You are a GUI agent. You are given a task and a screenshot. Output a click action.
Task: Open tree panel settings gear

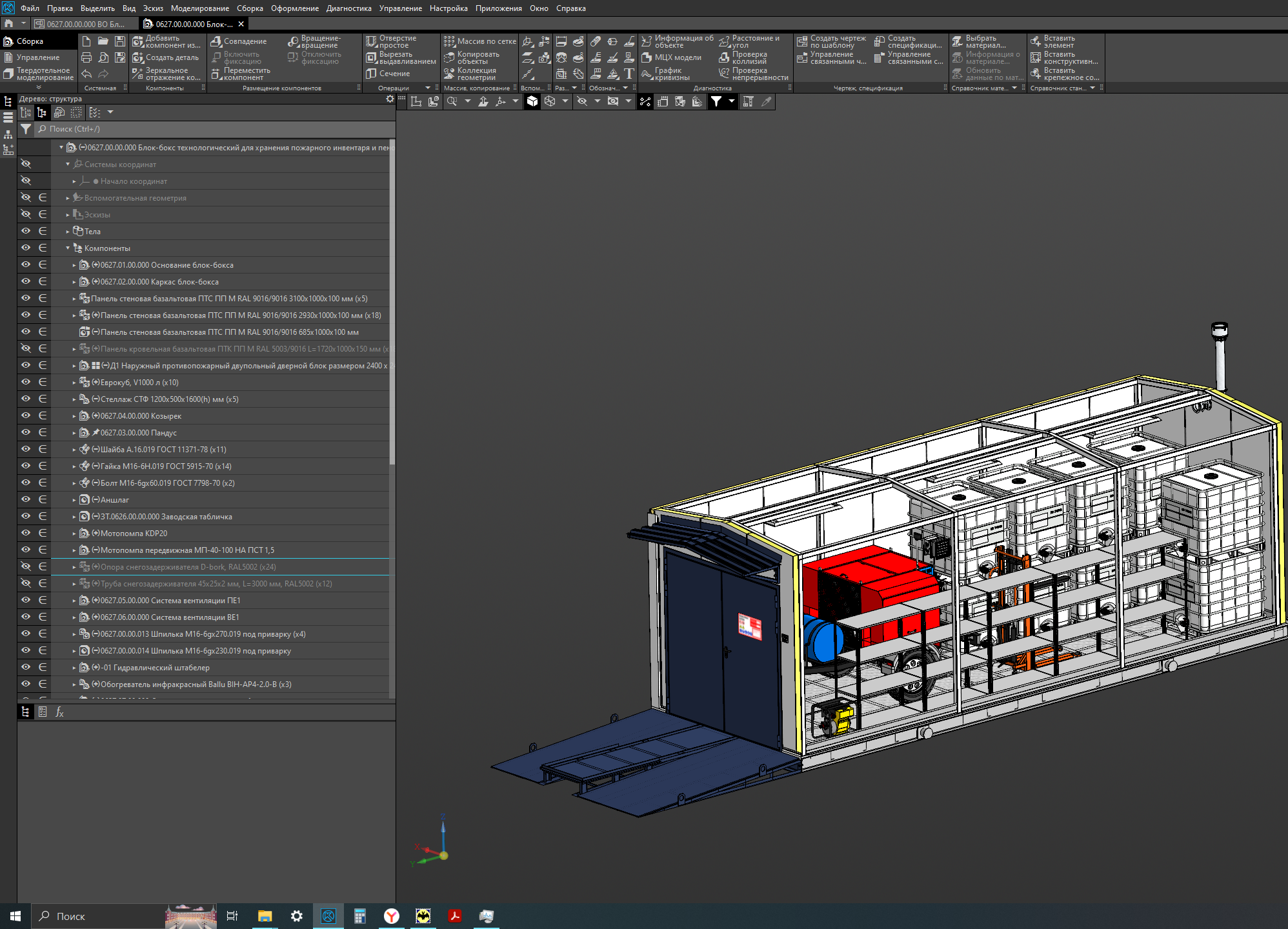pos(390,99)
